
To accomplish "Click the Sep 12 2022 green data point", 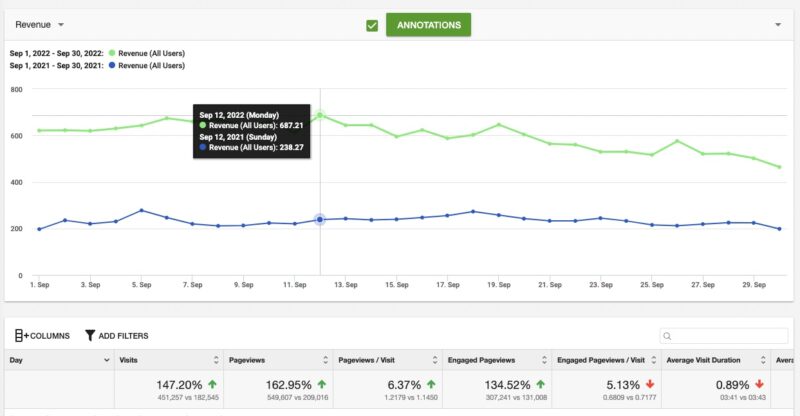I will tap(320, 115).
